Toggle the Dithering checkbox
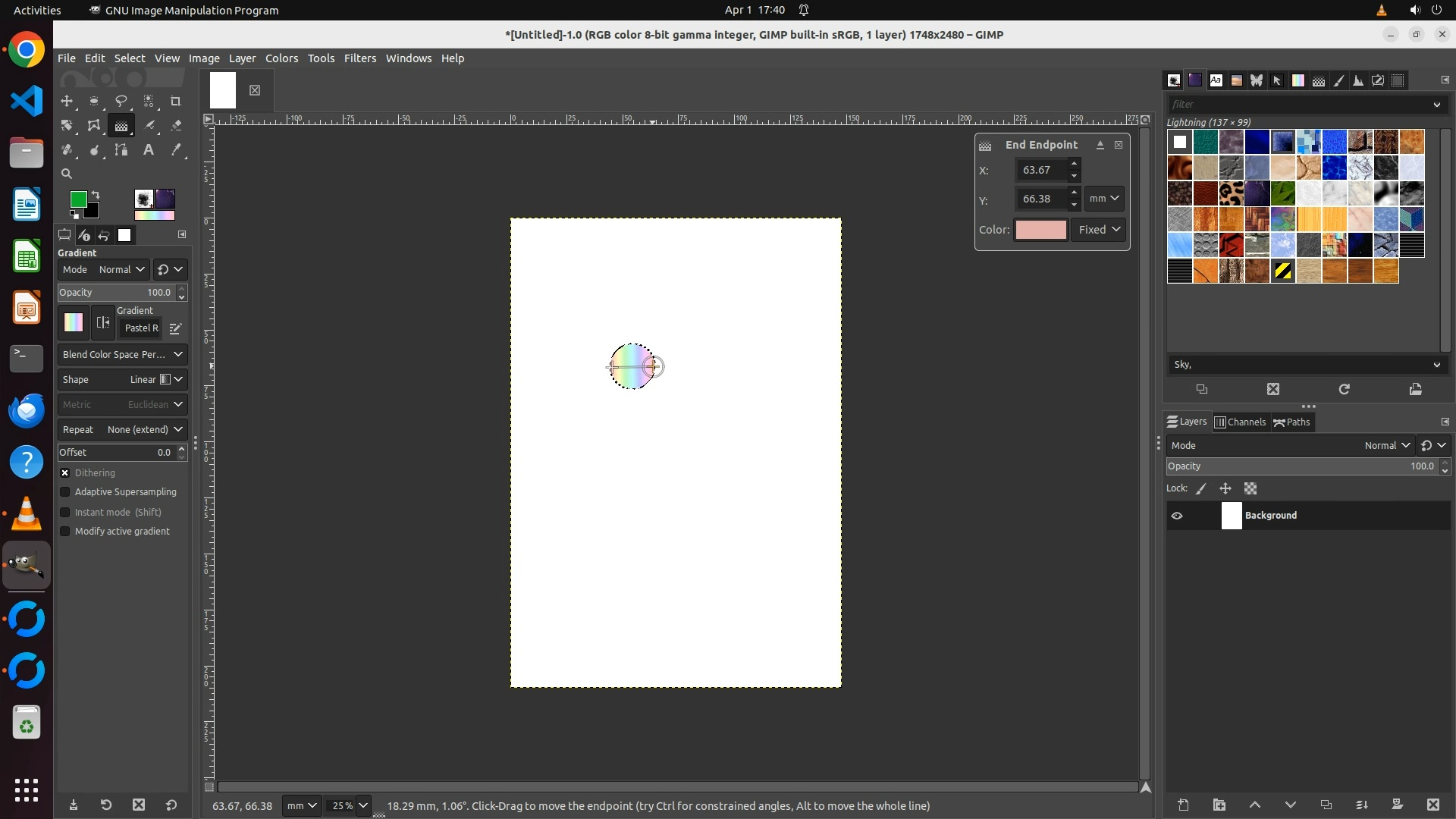Screen dimensions: 1456x819 [65, 473]
